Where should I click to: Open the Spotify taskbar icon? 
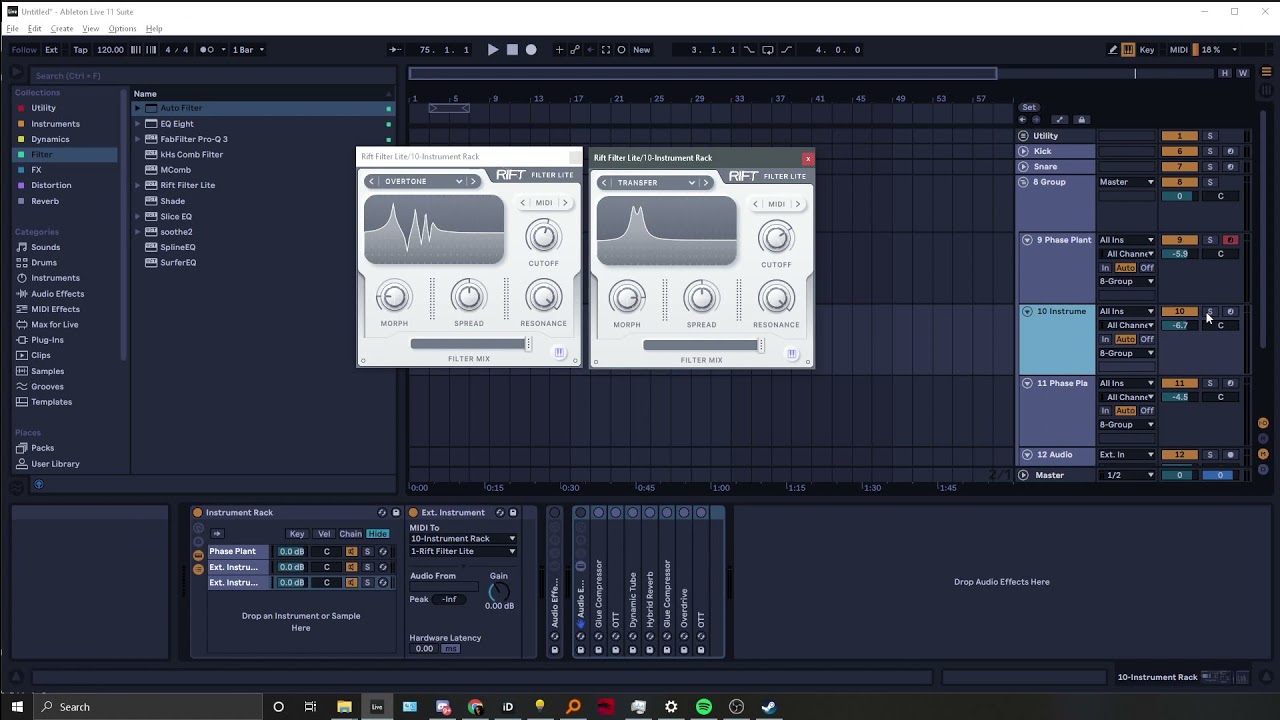click(x=704, y=707)
